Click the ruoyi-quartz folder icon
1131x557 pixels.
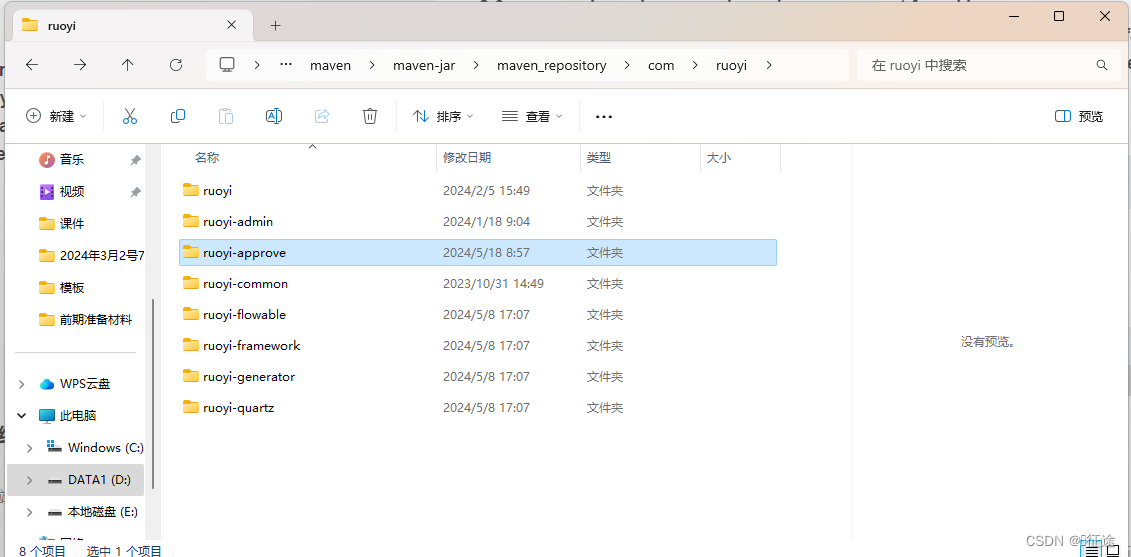click(x=190, y=407)
